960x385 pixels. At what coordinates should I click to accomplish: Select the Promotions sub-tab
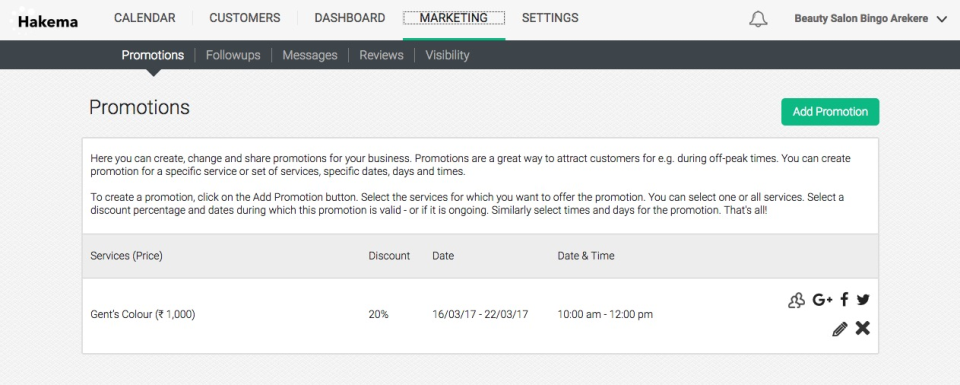click(x=152, y=55)
